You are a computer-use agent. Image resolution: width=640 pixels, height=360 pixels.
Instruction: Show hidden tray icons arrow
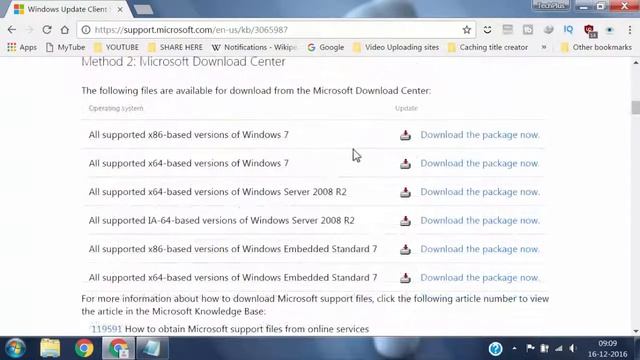pyautogui.click(x=514, y=348)
